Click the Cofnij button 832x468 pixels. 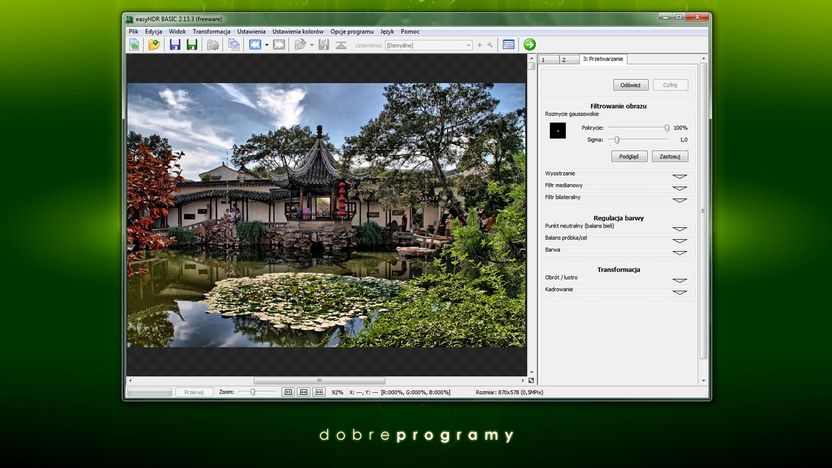pos(670,85)
